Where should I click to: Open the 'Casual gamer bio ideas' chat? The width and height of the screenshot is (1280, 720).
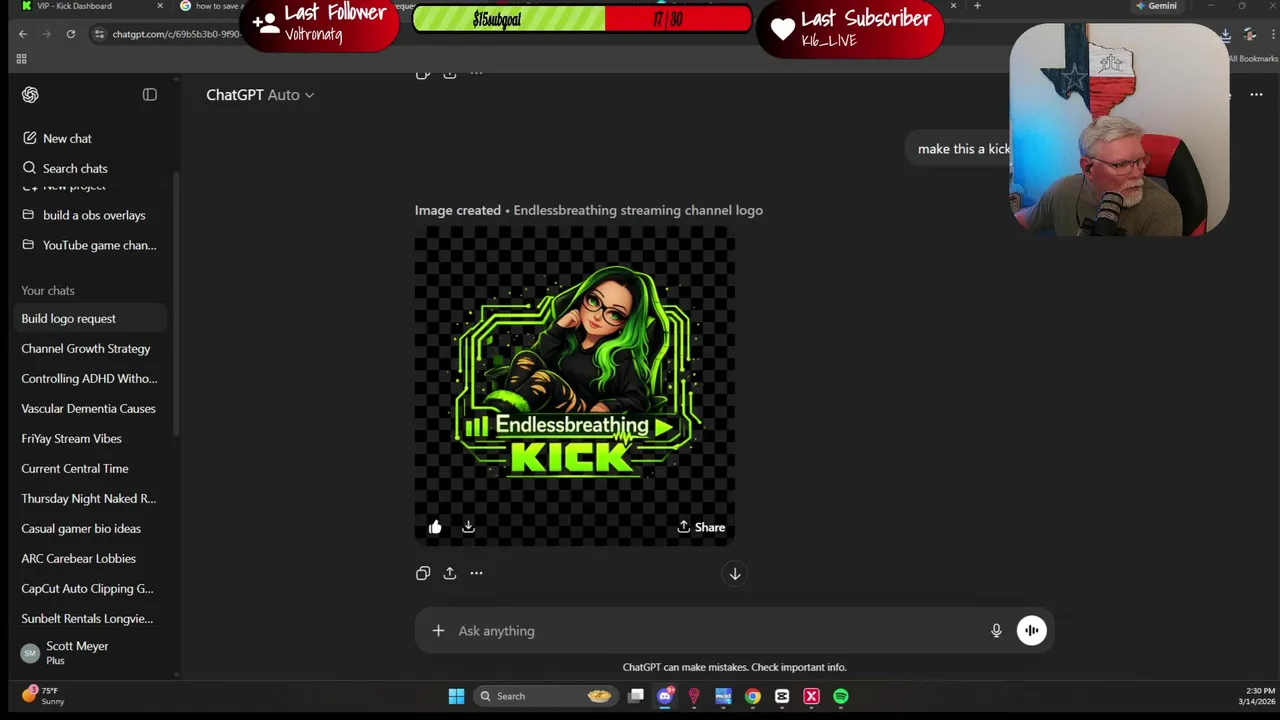tap(81, 528)
